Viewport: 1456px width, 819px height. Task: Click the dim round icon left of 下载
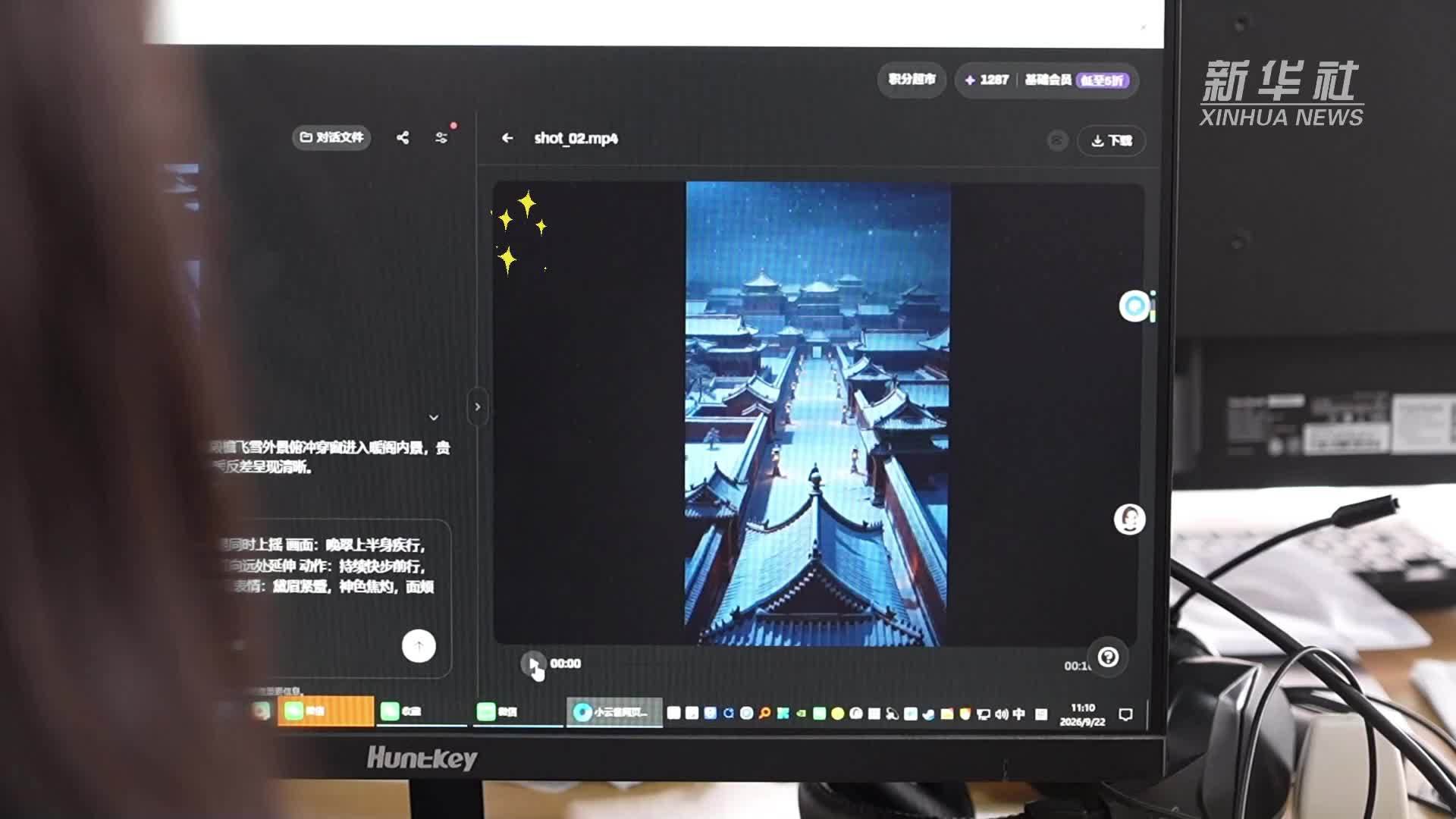pyautogui.click(x=1057, y=140)
